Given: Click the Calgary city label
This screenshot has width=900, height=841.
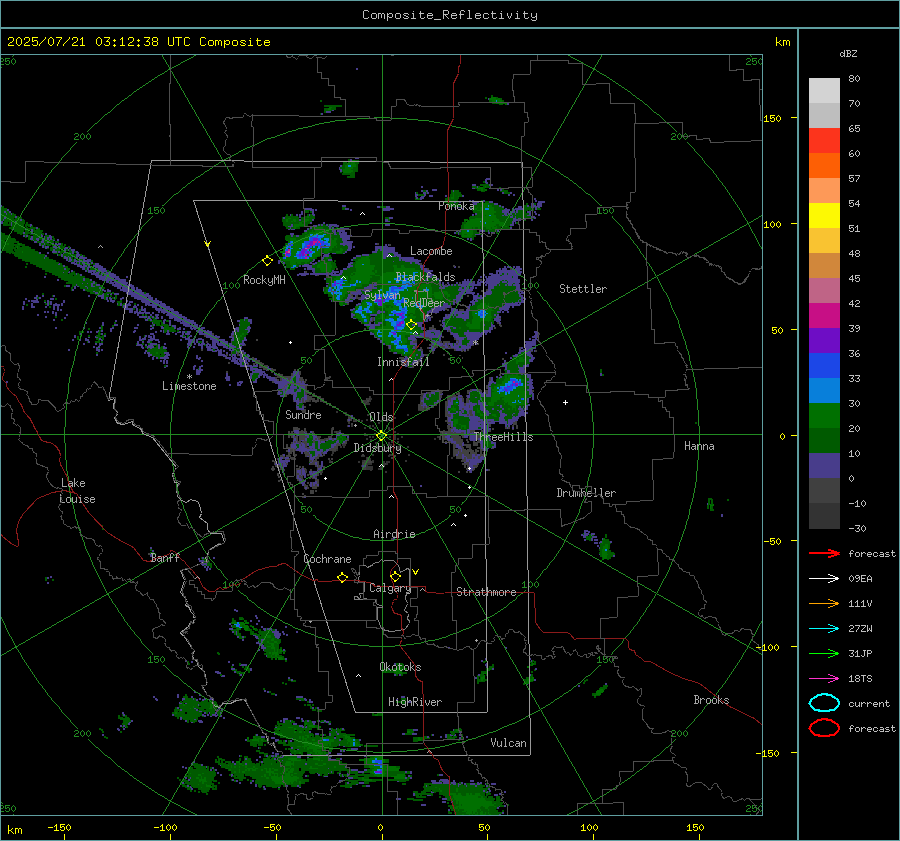Looking at the screenshot, I should (x=390, y=588).
